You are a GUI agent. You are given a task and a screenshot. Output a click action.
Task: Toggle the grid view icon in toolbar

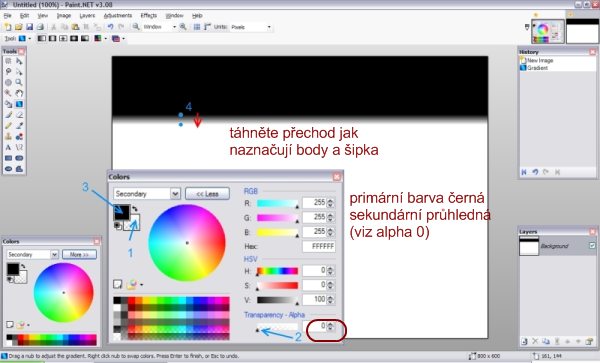(x=197, y=27)
